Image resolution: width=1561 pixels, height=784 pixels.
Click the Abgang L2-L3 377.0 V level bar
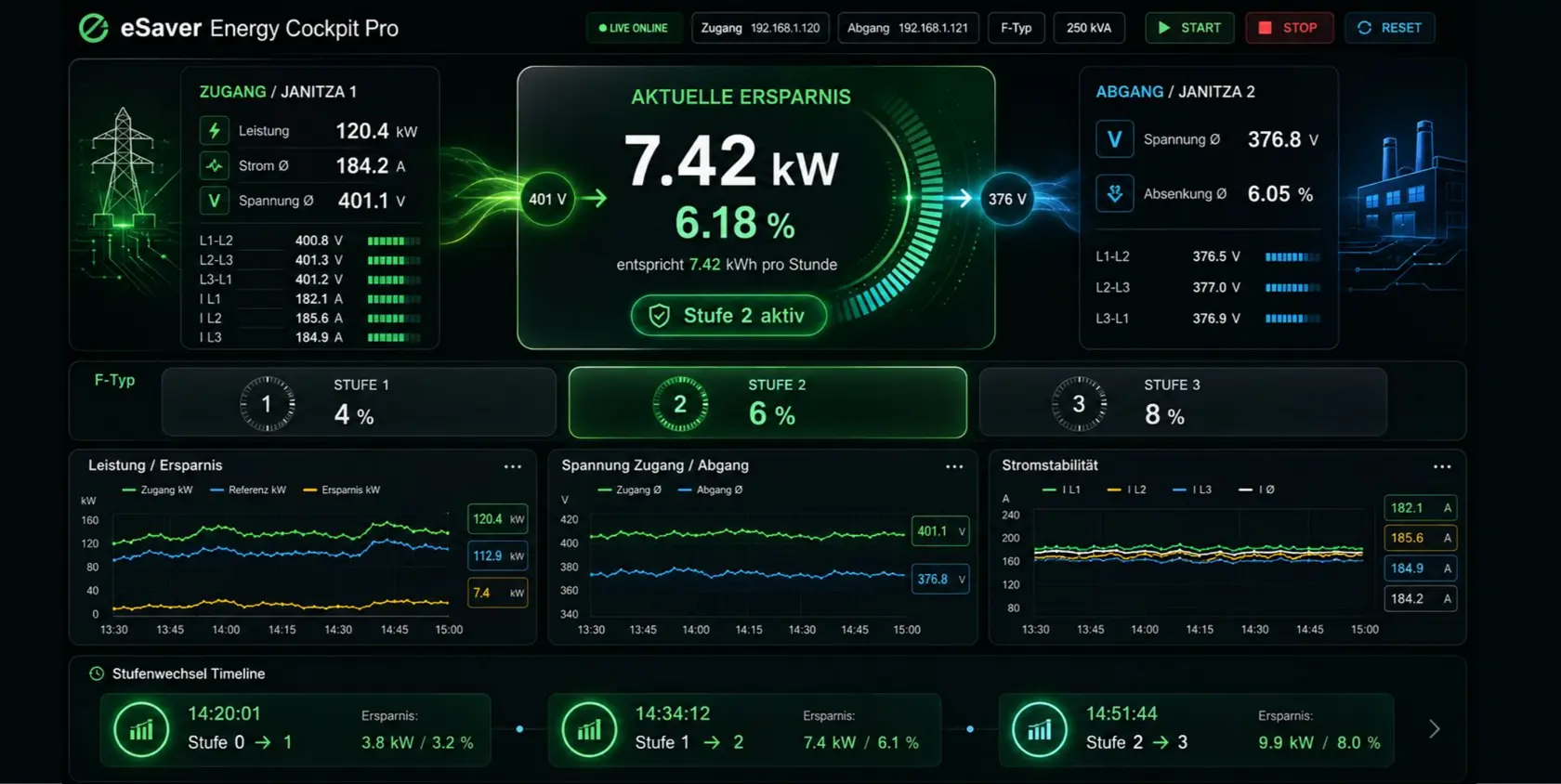[x=1292, y=288]
